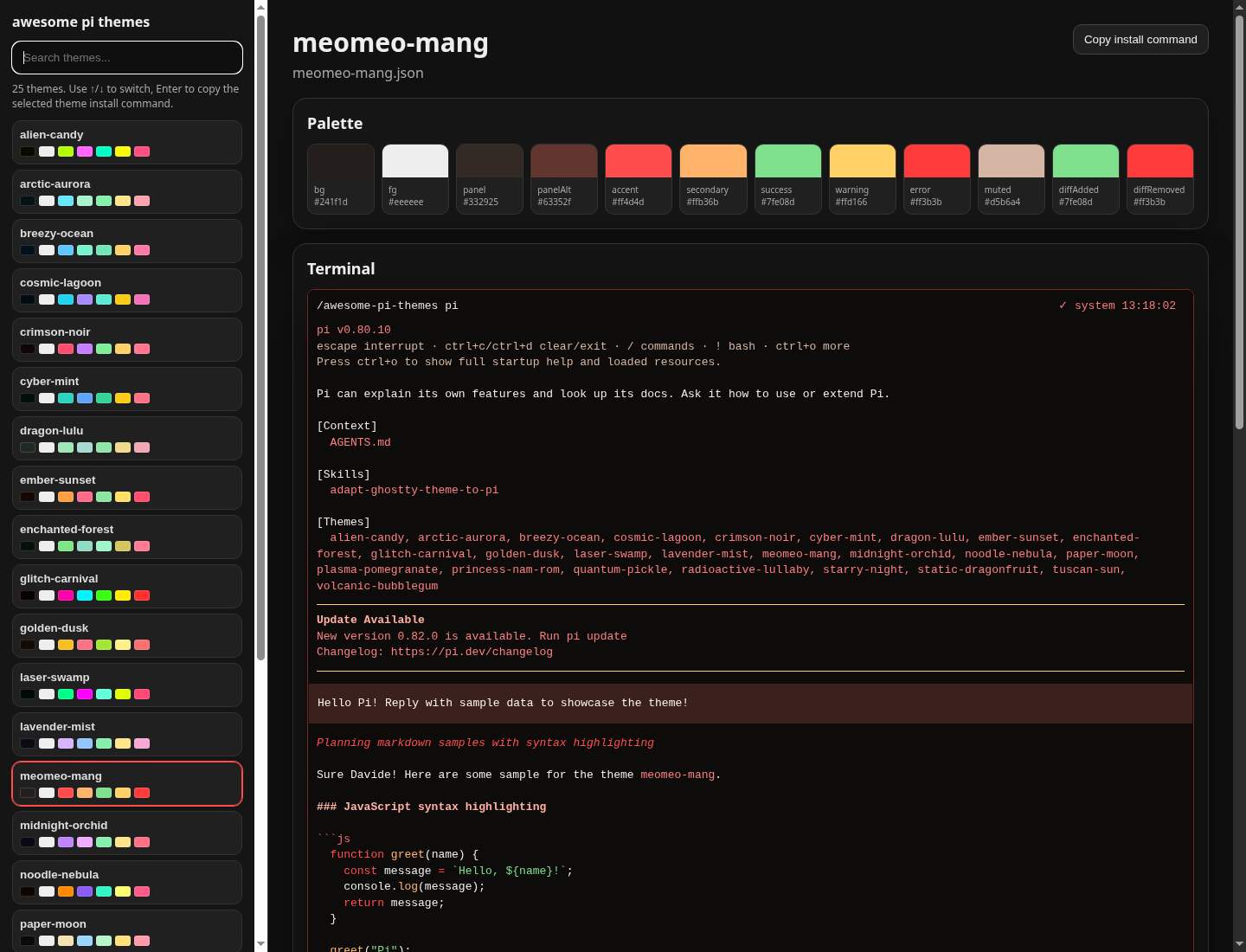Click the muted #d5b6a4 swatch

click(x=1012, y=178)
